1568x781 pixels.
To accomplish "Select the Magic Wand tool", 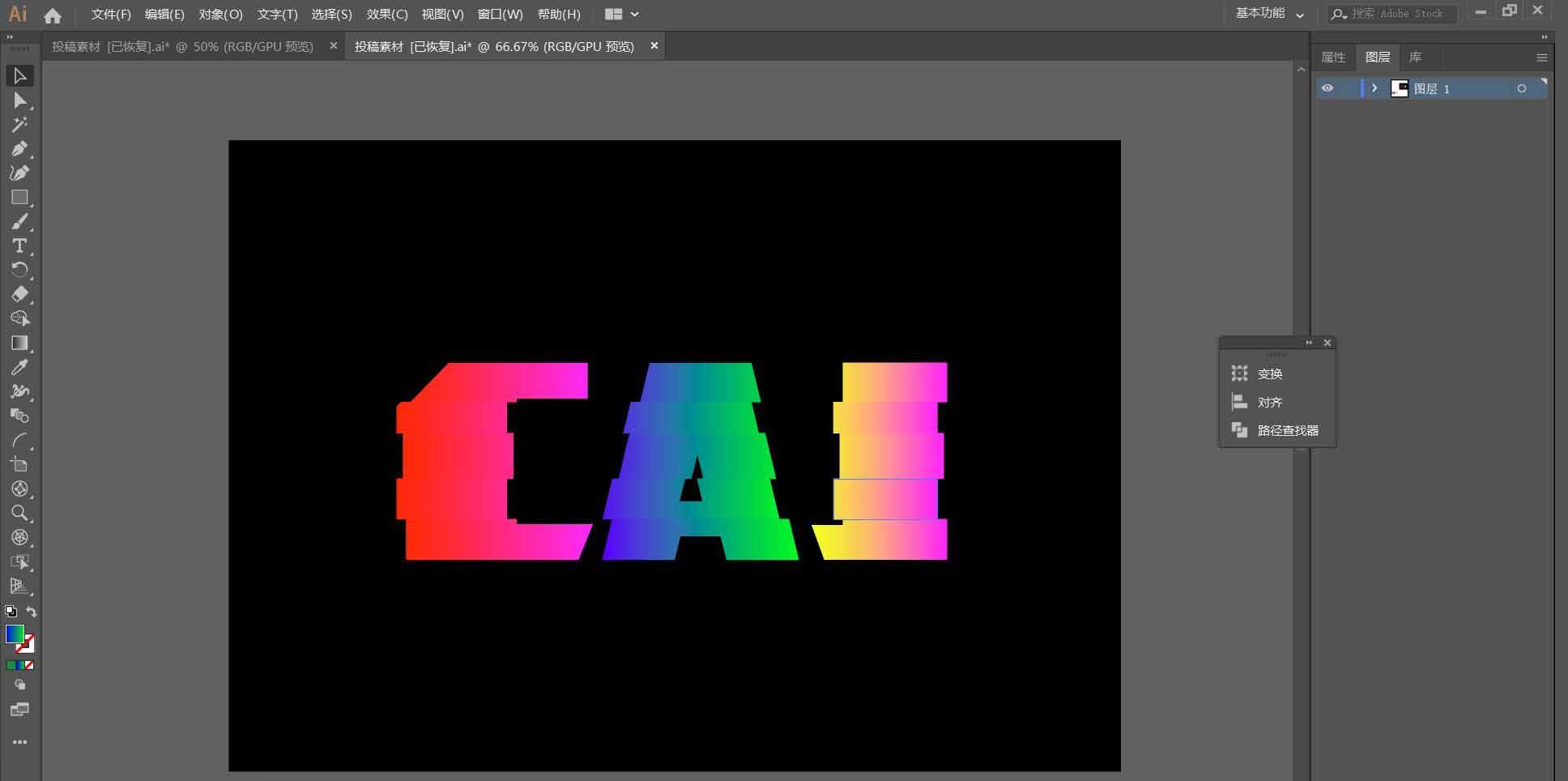I will pyautogui.click(x=19, y=125).
